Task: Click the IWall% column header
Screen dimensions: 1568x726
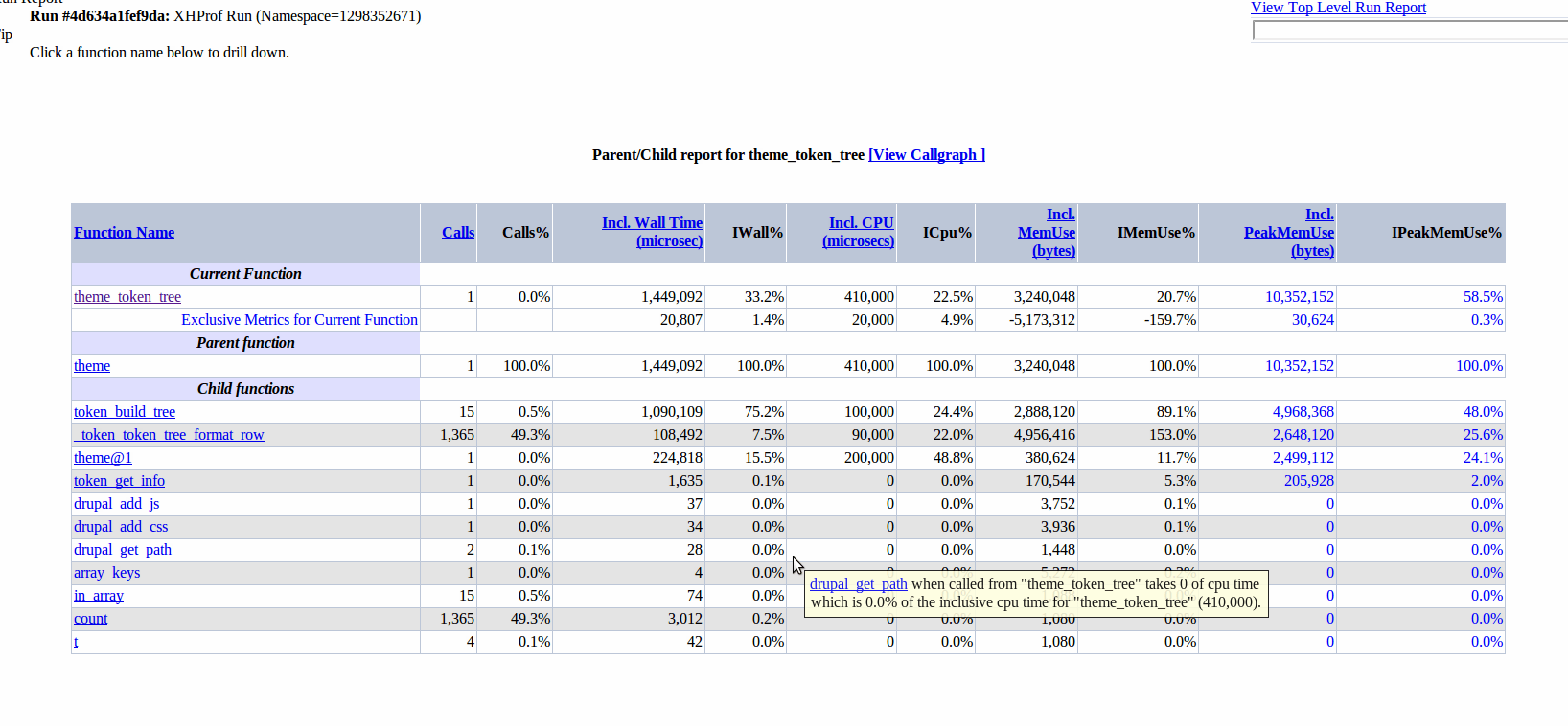Action: 757,233
